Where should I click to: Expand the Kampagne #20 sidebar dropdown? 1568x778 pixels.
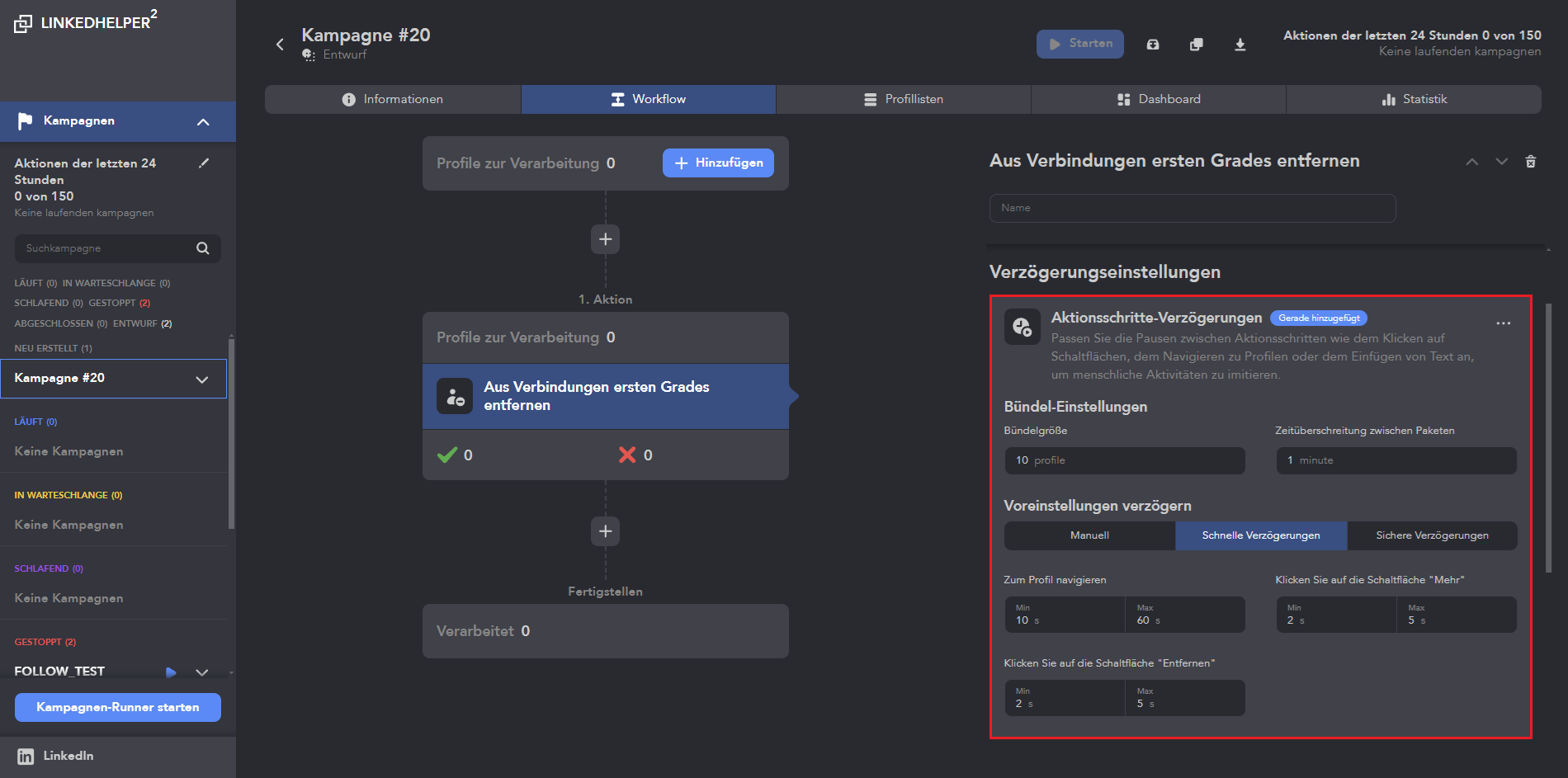pos(202,380)
